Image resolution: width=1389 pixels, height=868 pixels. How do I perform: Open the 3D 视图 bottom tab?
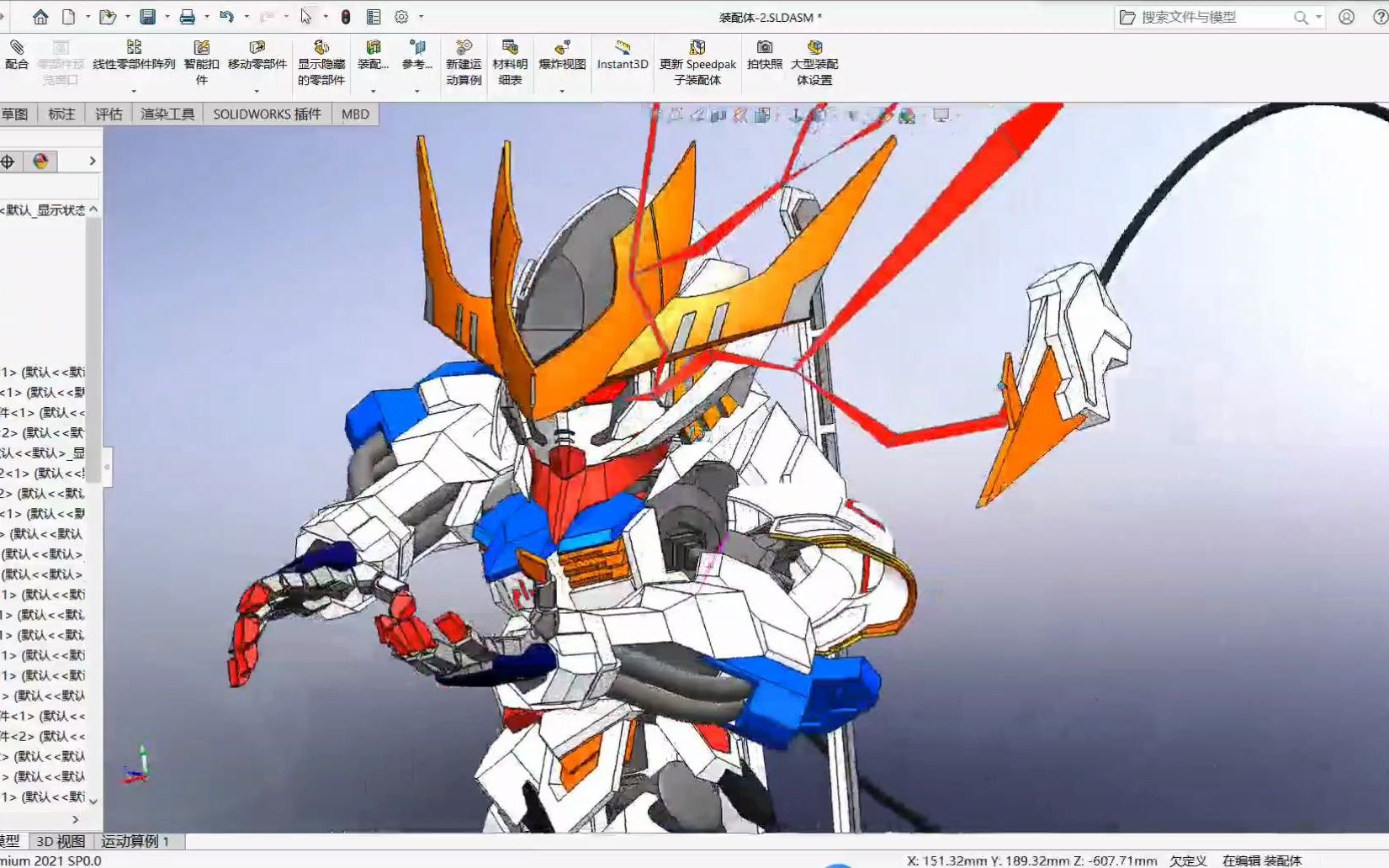[x=61, y=841]
